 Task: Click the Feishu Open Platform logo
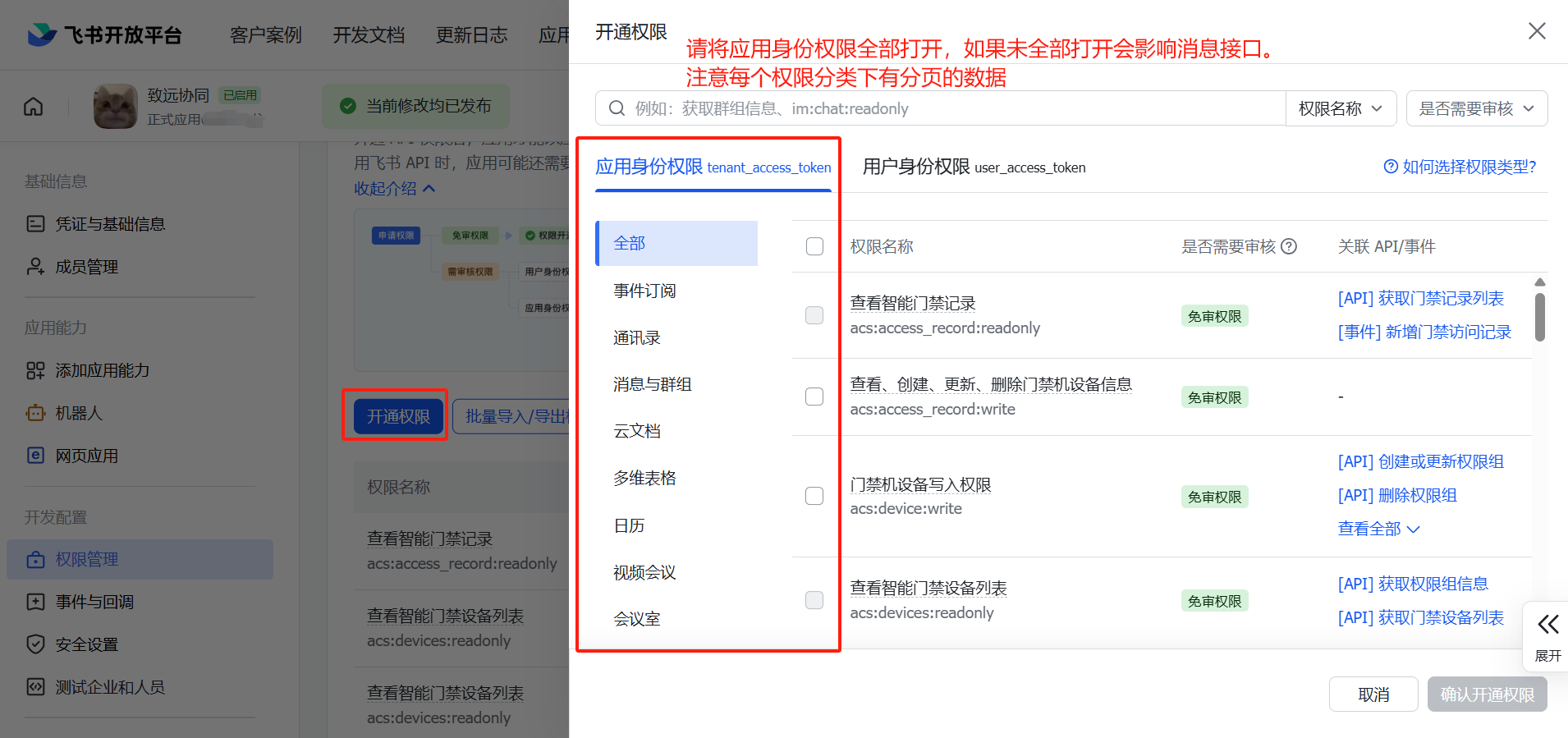pos(104,34)
